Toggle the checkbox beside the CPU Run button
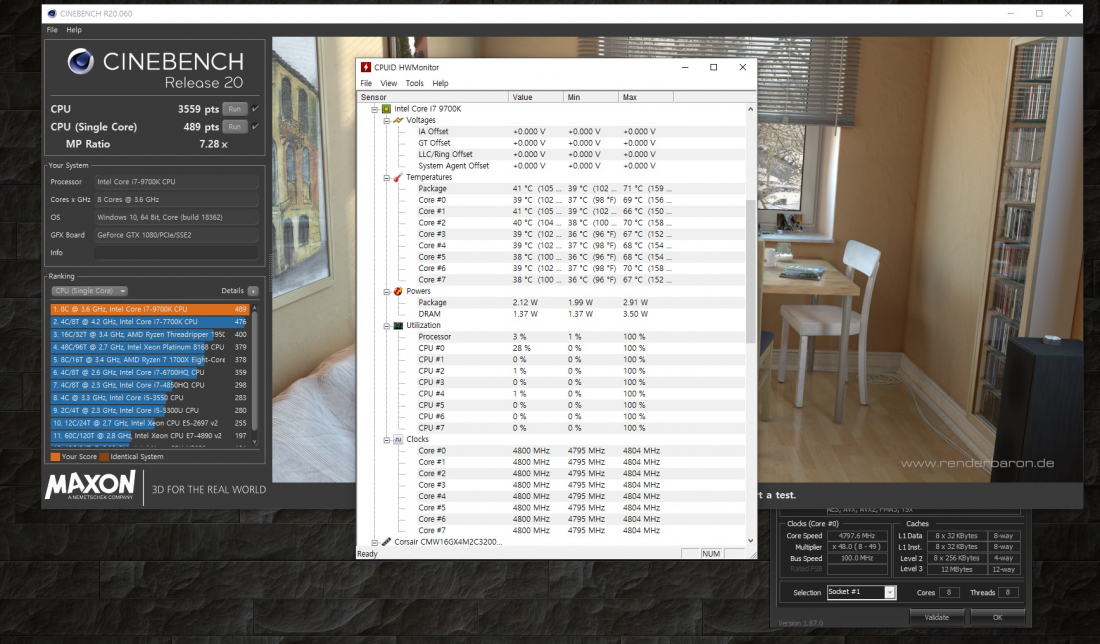Image resolution: width=1100 pixels, height=644 pixels. click(255, 108)
